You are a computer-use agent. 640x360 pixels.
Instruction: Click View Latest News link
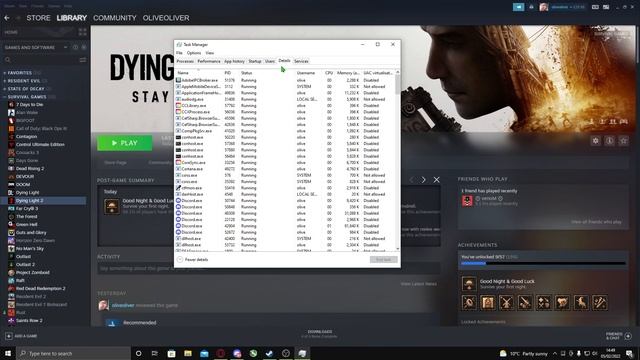(418, 284)
